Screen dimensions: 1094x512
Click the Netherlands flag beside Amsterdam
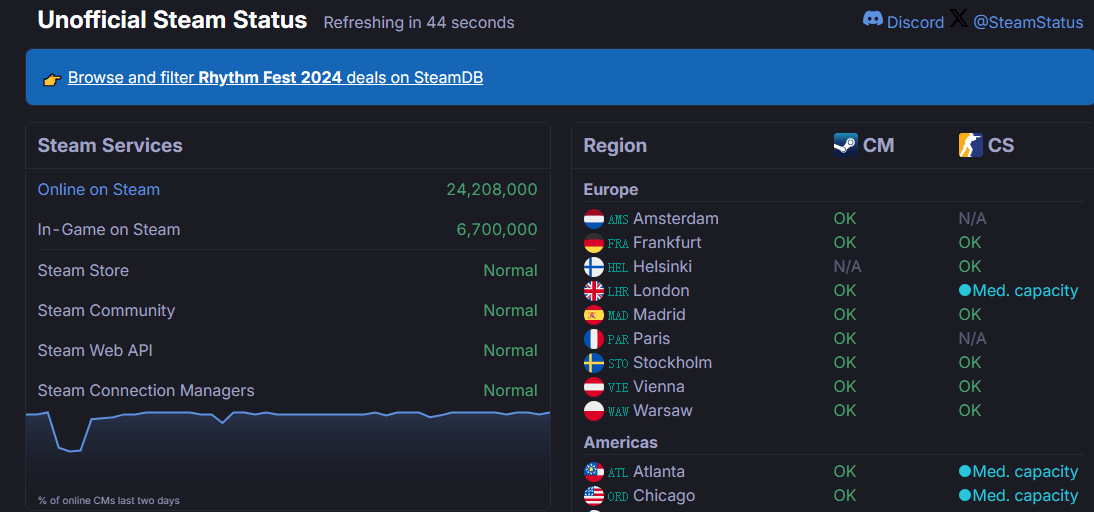(594, 219)
